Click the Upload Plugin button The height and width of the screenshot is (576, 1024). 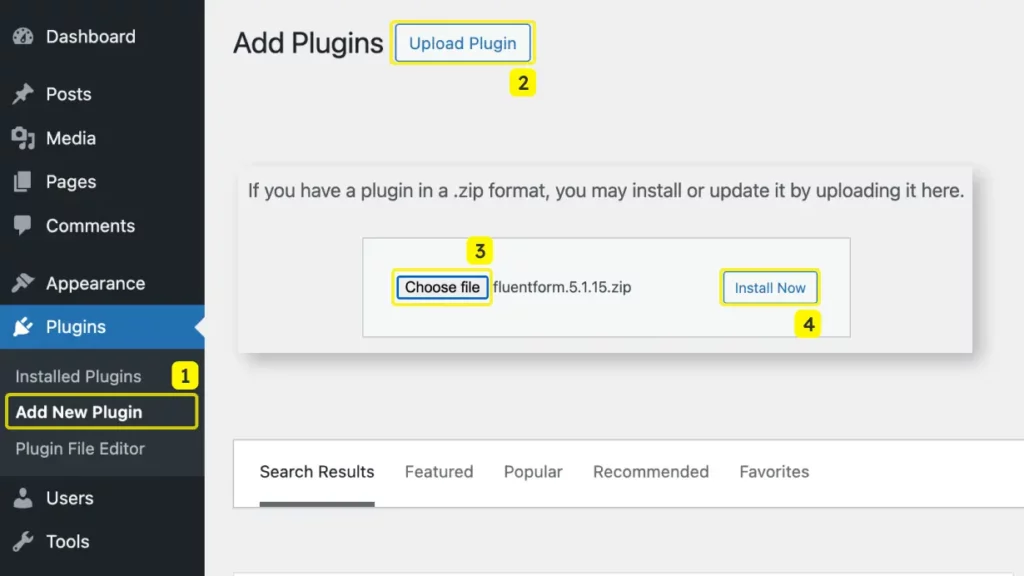click(x=462, y=43)
